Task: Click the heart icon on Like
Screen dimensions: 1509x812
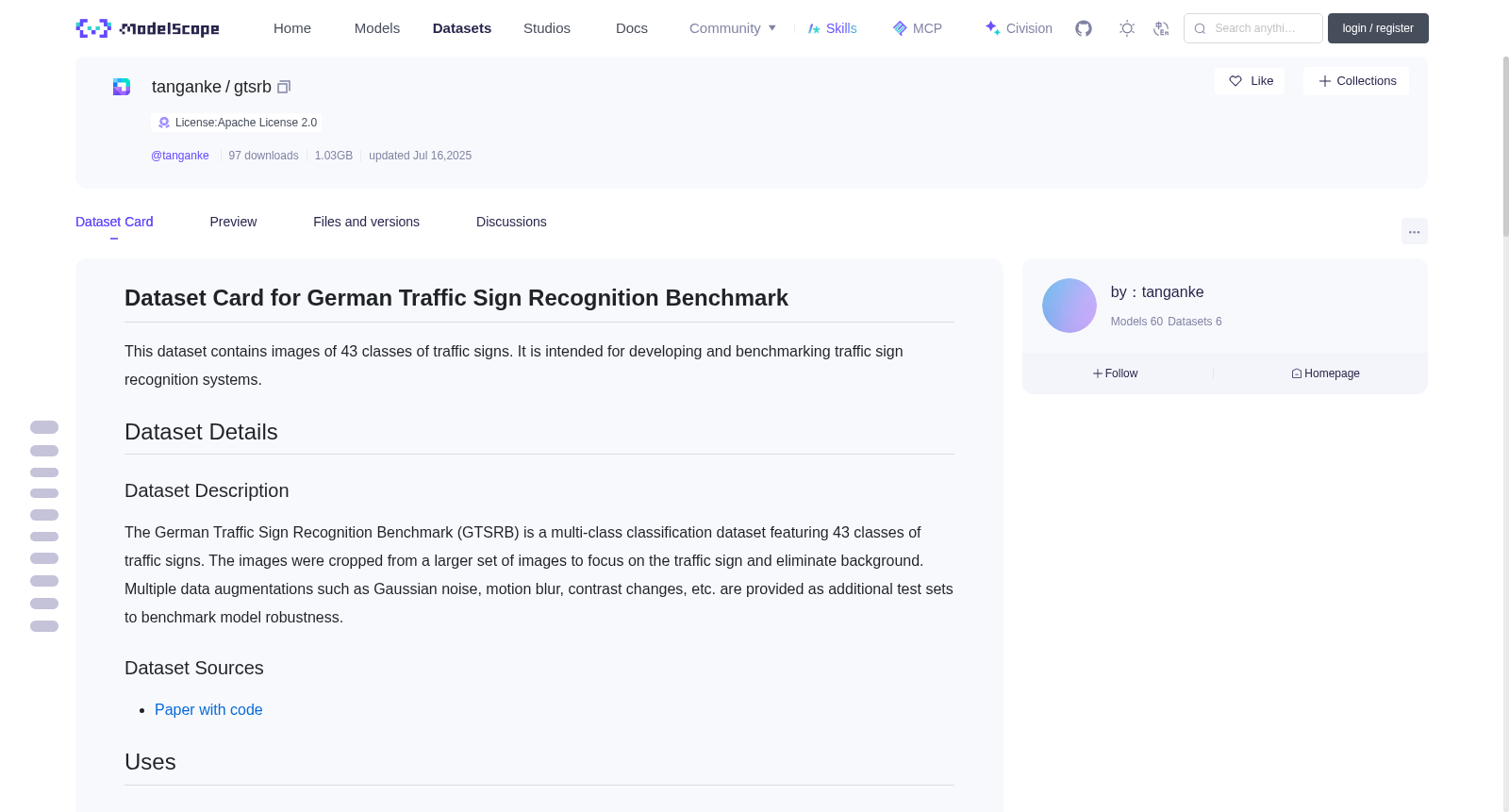Action: click(1235, 81)
